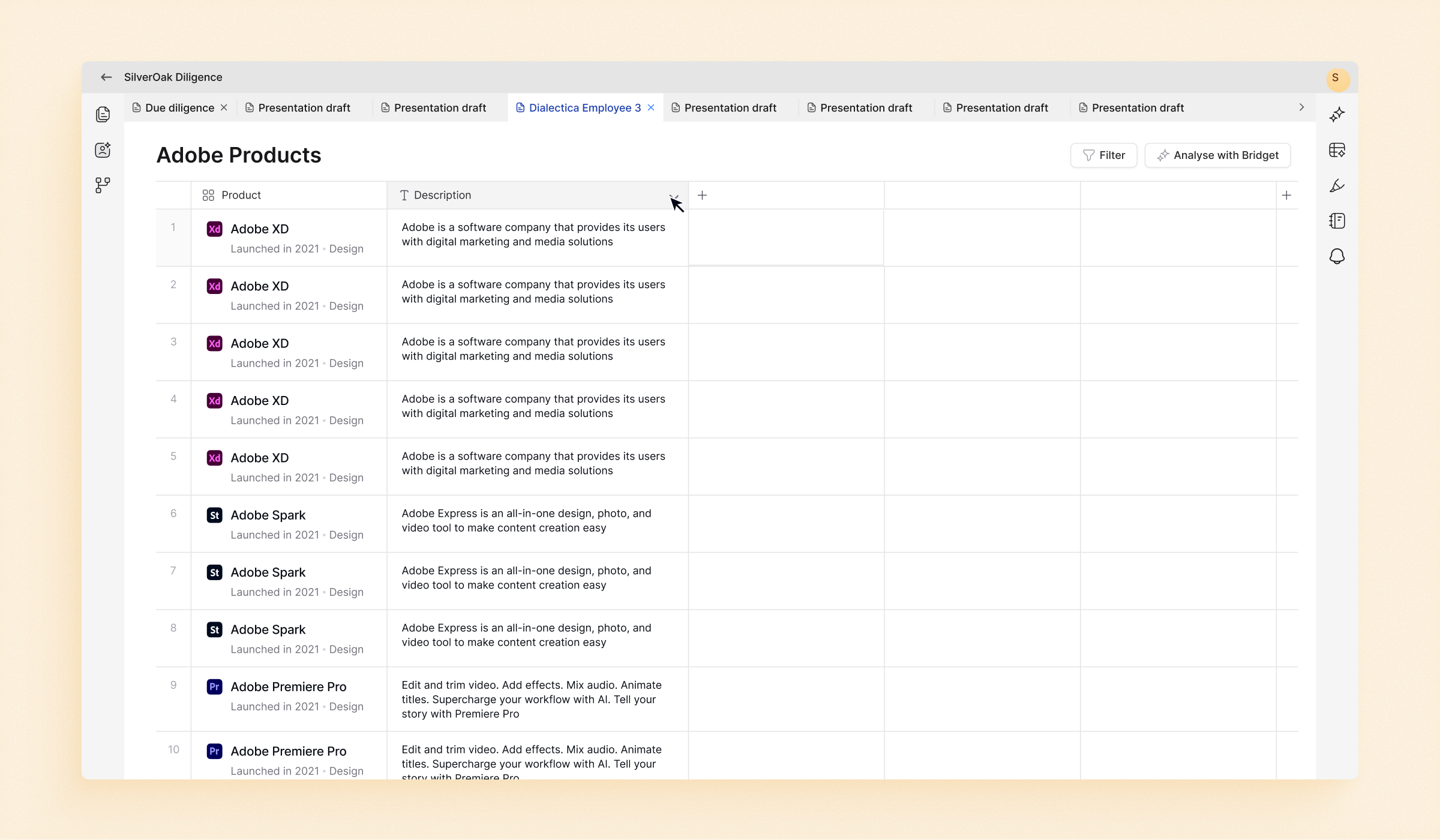Click SilverOak Diligence workspace title
Image resolution: width=1440 pixels, height=840 pixels.
click(173, 77)
